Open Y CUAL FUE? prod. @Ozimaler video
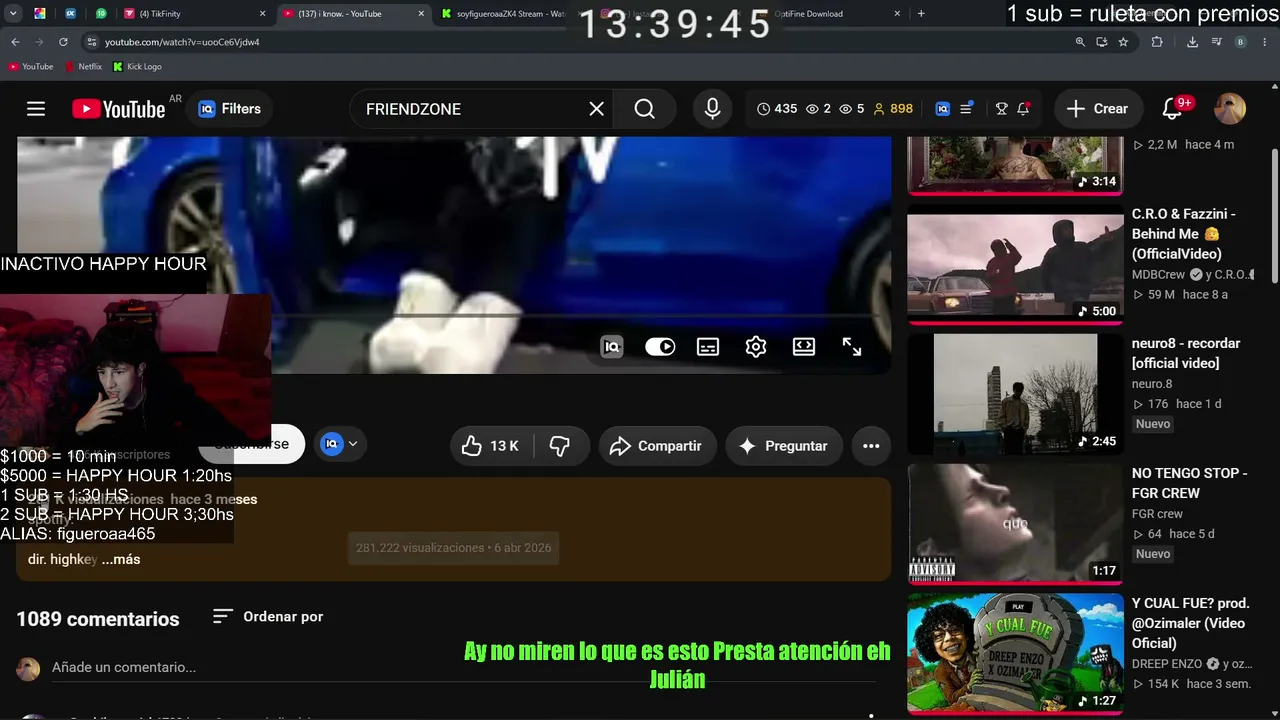Screen dimensions: 1280x720 (x=1191, y=623)
